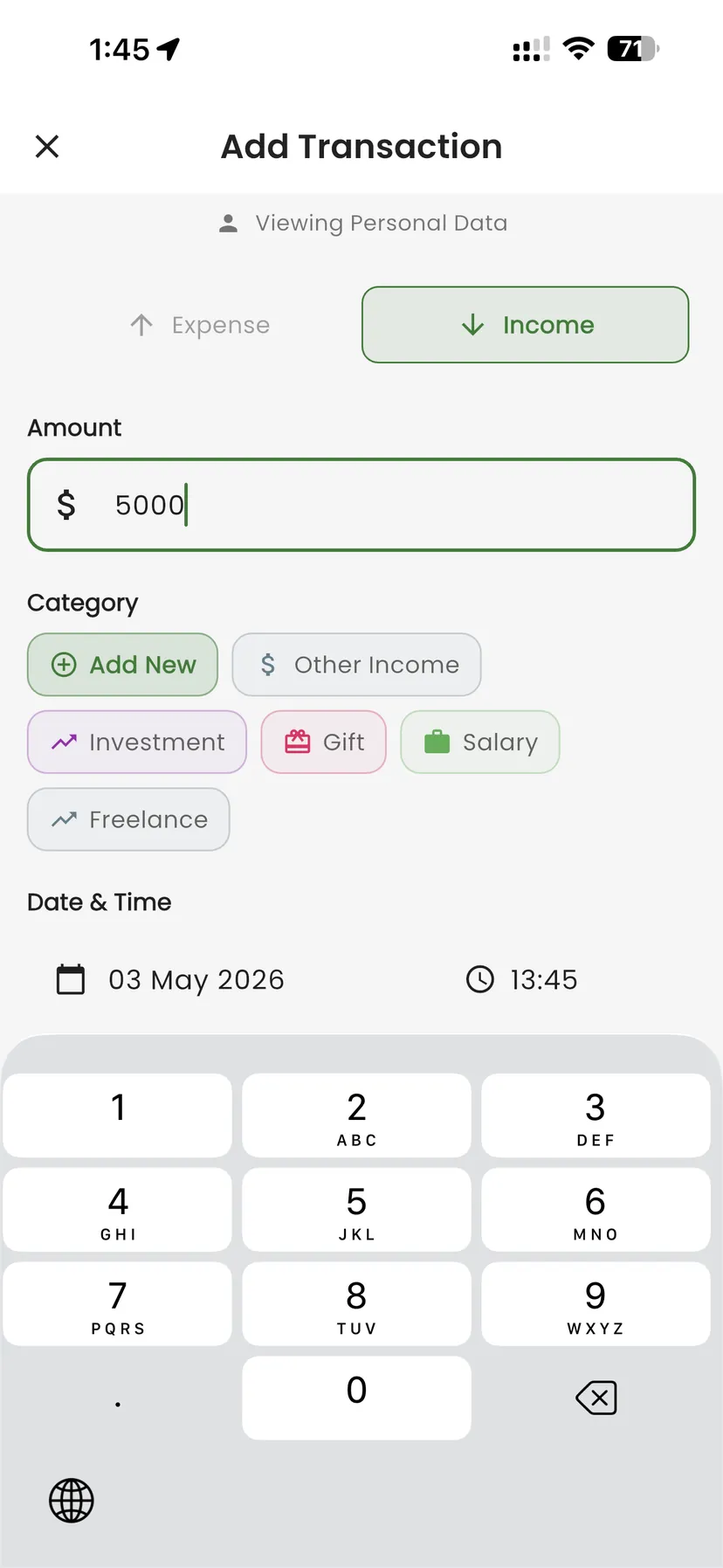The image size is (723, 1568).
Task: Open the date picker for 03 May 2026
Action: 196,979
